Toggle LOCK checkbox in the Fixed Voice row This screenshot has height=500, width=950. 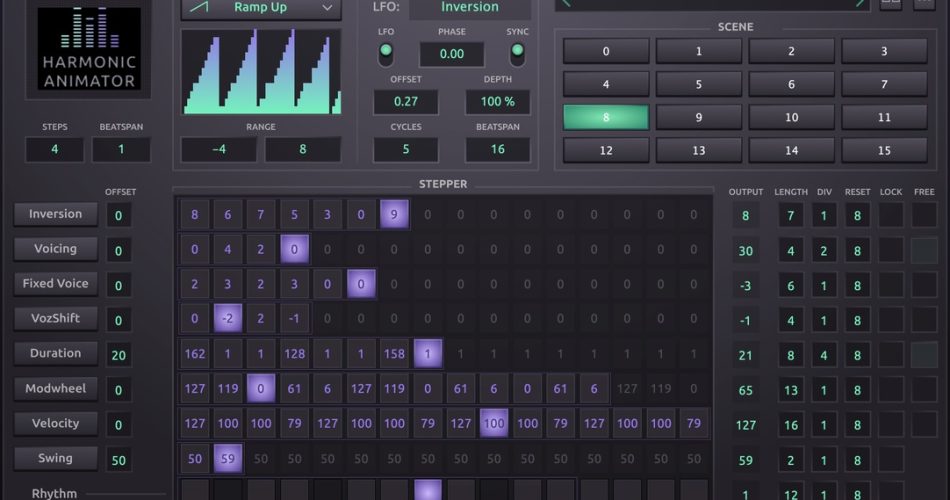[x=891, y=285]
